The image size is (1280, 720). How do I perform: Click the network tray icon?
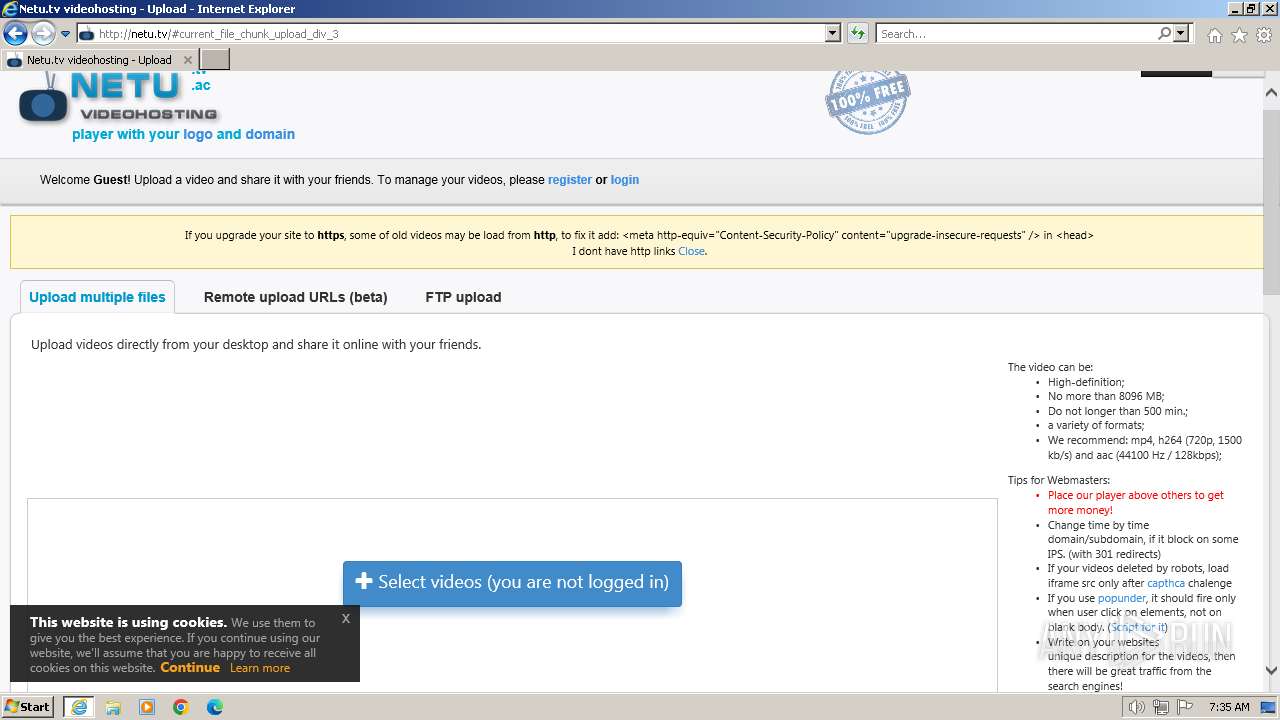tap(1160, 707)
